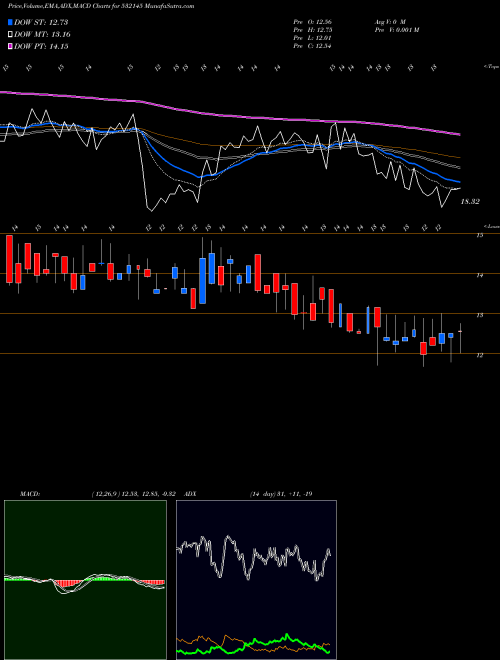Viewport: 500px width, 660px height.
Task: Open the green MACD indicator chart
Action: (x=85, y=580)
